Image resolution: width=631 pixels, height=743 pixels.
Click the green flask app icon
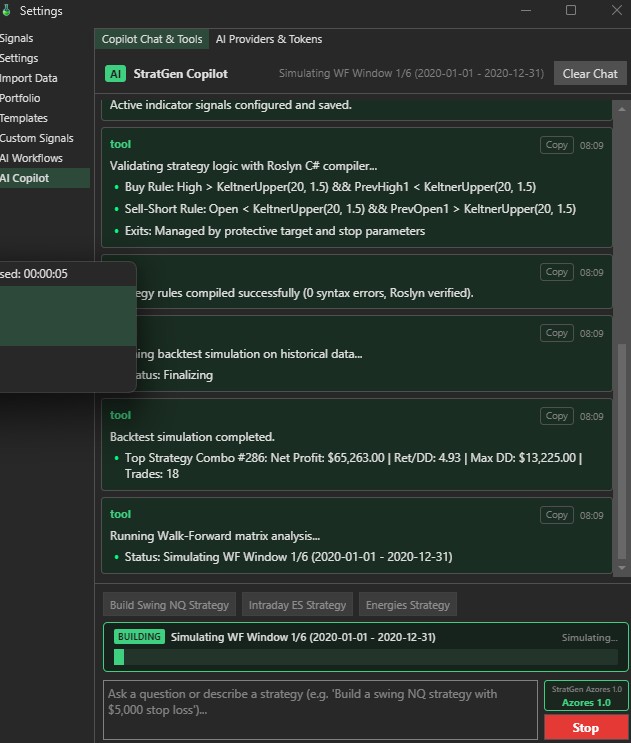[6, 10]
